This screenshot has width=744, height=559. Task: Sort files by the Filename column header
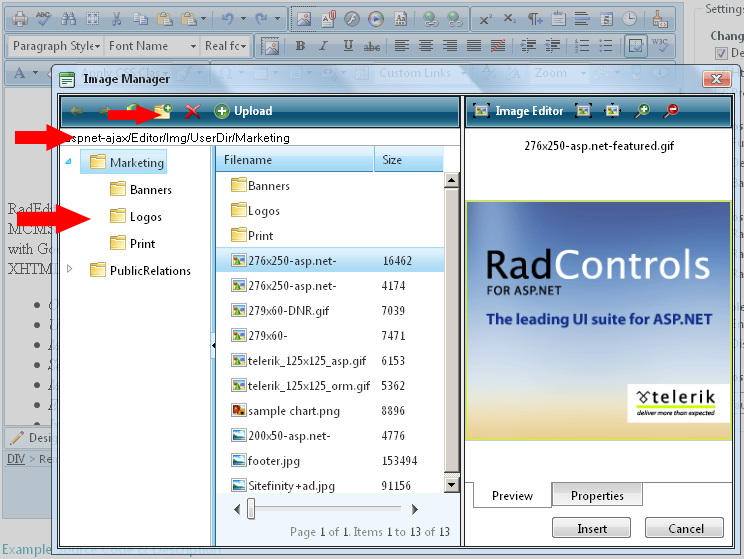pos(295,160)
